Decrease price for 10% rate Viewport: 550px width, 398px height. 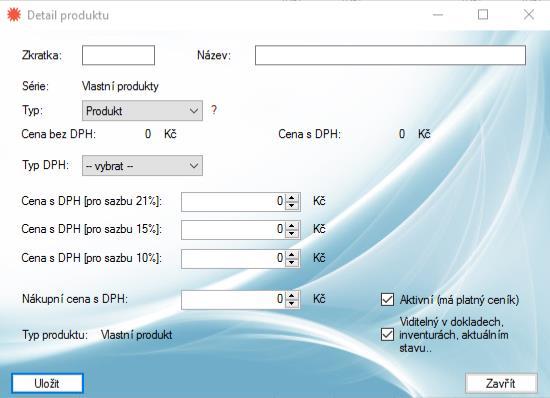(292, 263)
